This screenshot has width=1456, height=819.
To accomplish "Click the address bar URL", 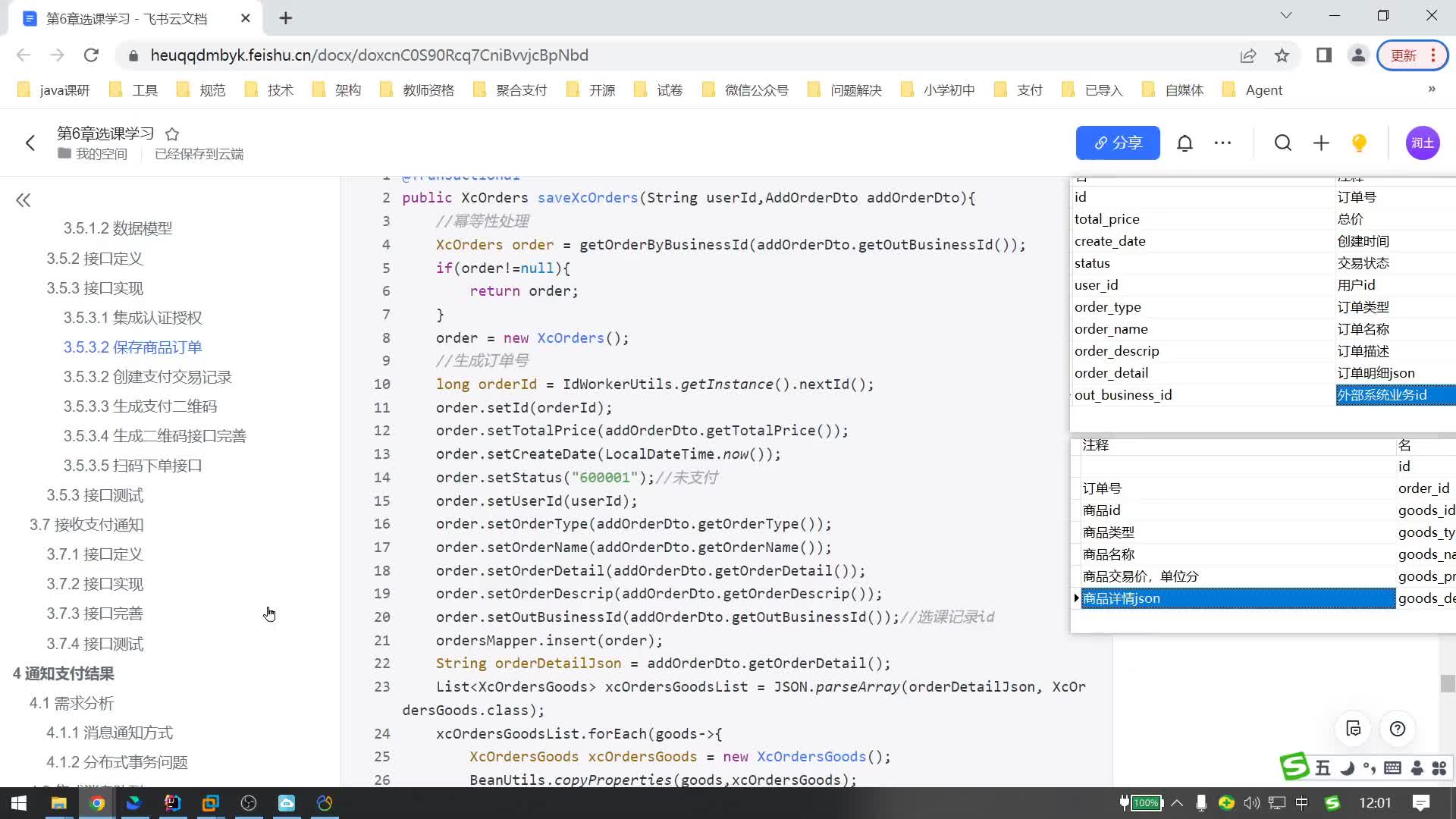I will pyautogui.click(x=369, y=55).
